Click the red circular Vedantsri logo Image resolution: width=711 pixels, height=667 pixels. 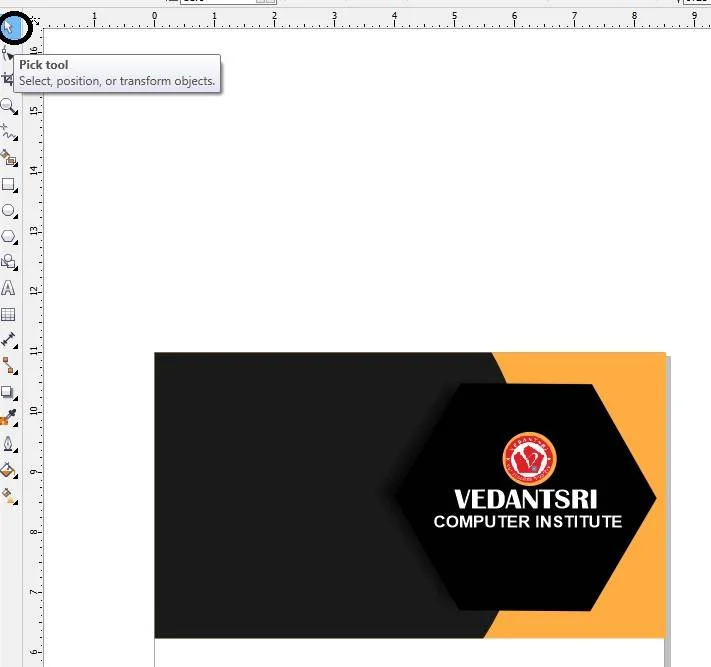tap(529, 459)
